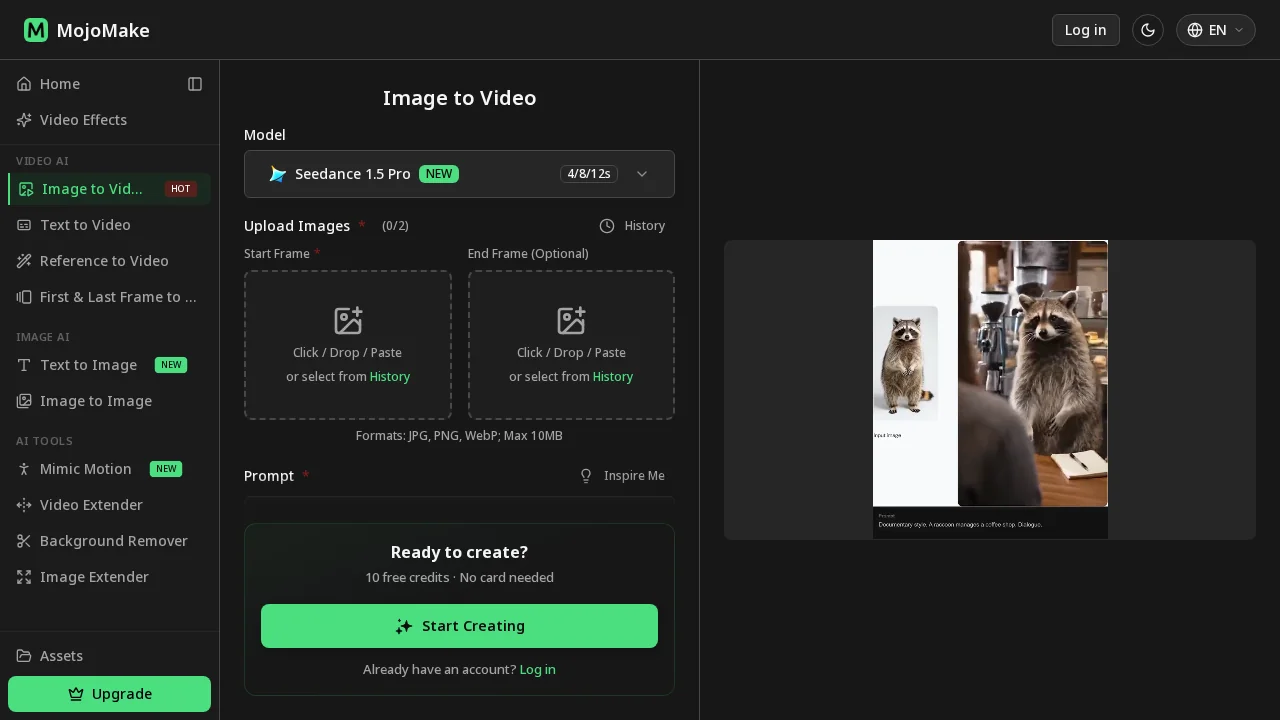Viewport: 1280px width, 720px height.
Task: Click the raccoon demo preview thumbnail
Action: 990,390
